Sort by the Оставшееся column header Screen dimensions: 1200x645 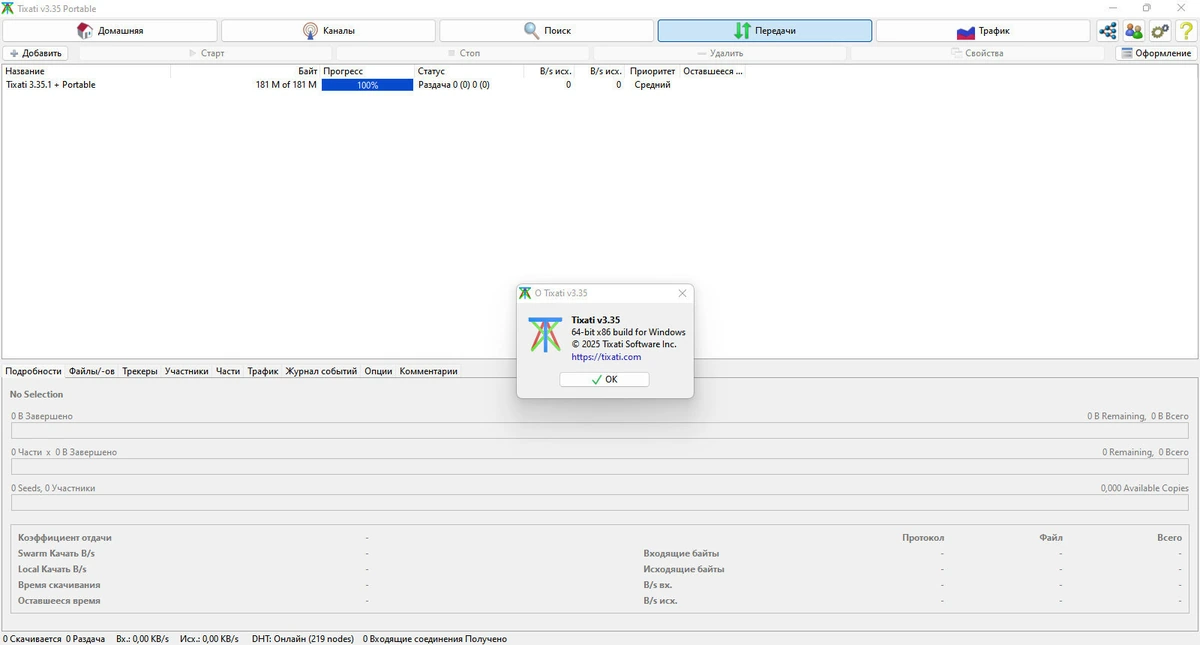tap(713, 71)
